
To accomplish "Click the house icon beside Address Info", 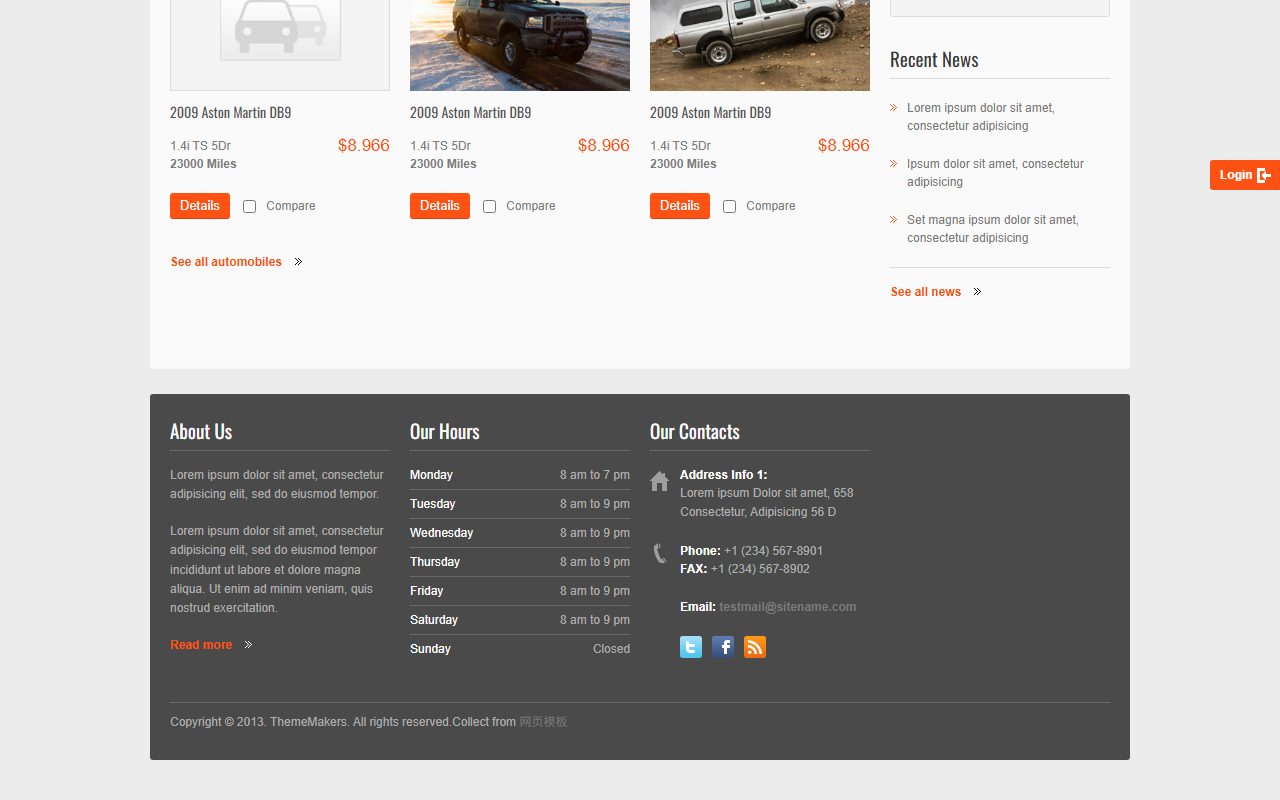I will coord(659,482).
